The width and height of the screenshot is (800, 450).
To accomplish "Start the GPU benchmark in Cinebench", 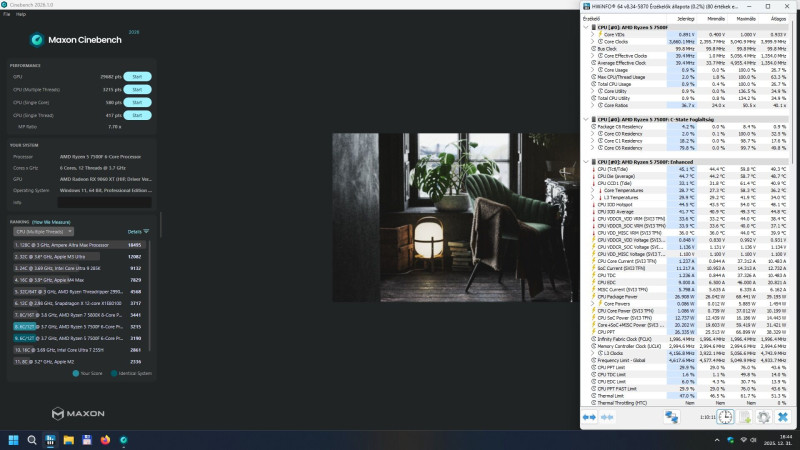I will click(x=137, y=77).
